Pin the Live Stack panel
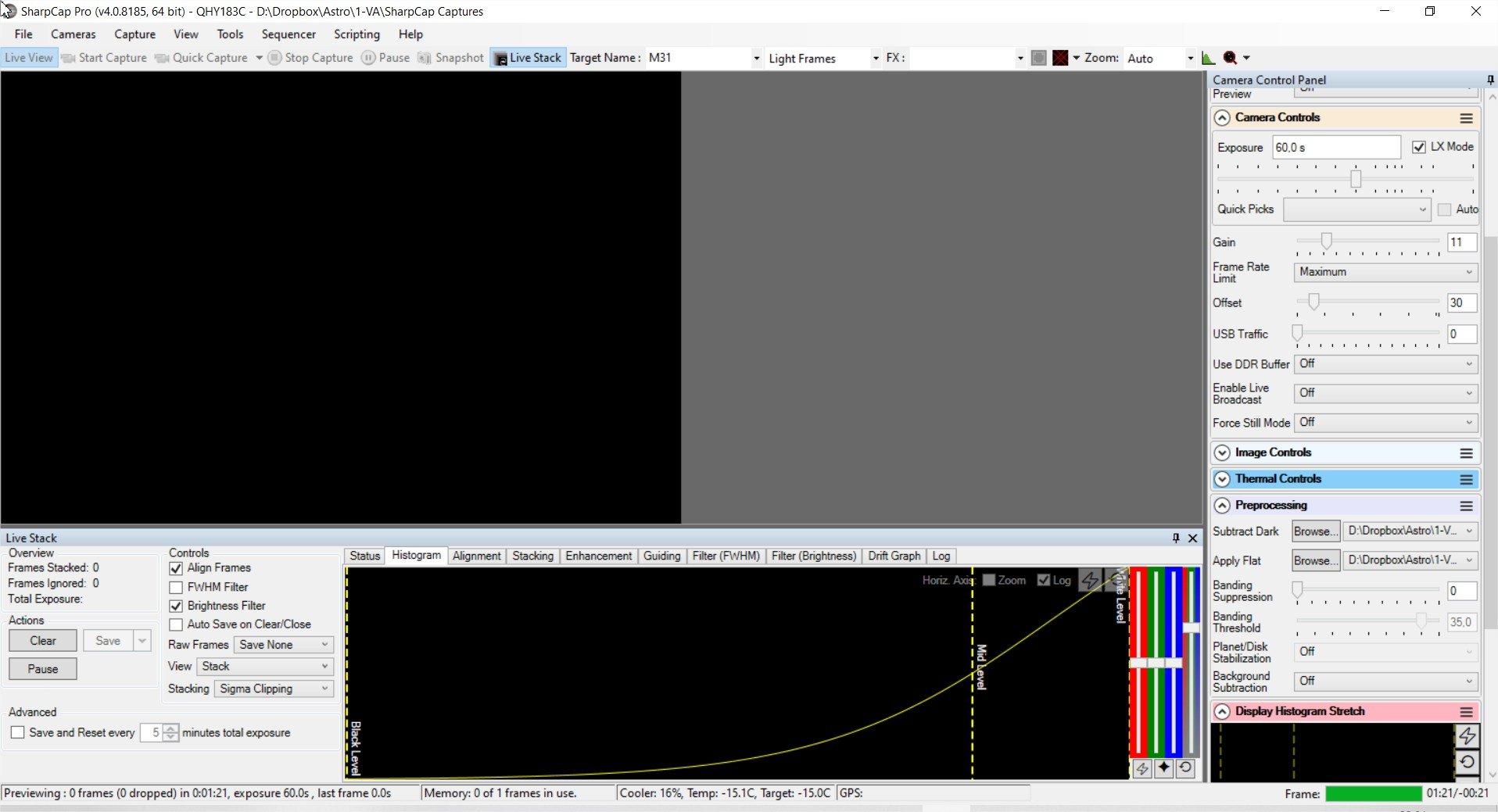 [1176, 538]
